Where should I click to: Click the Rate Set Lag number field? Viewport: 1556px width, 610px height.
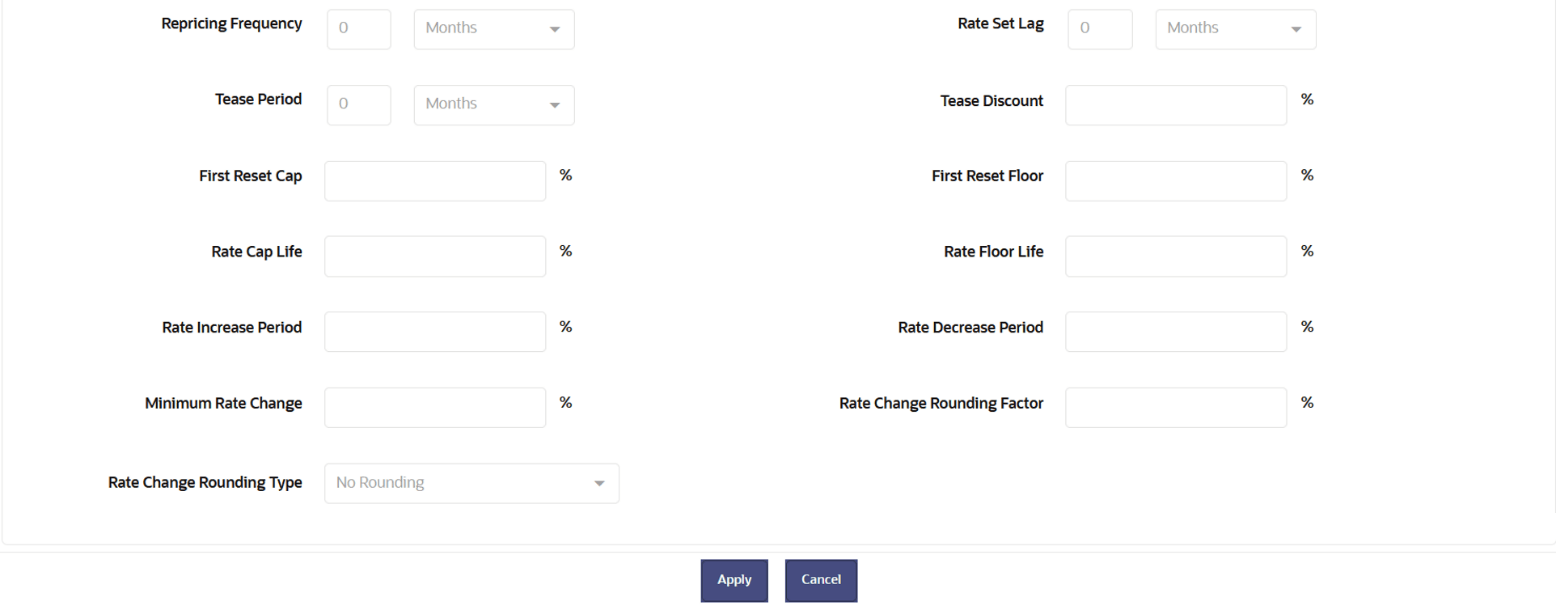(x=1099, y=29)
